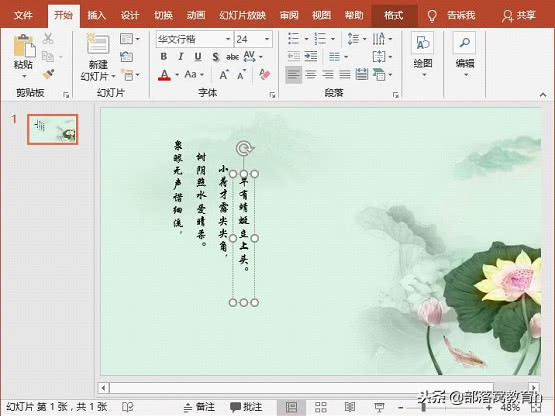Image resolution: width=555 pixels, height=416 pixels.
Task: Click the horizontal scrollbar left arrow
Action: click(x=103, y=388)
